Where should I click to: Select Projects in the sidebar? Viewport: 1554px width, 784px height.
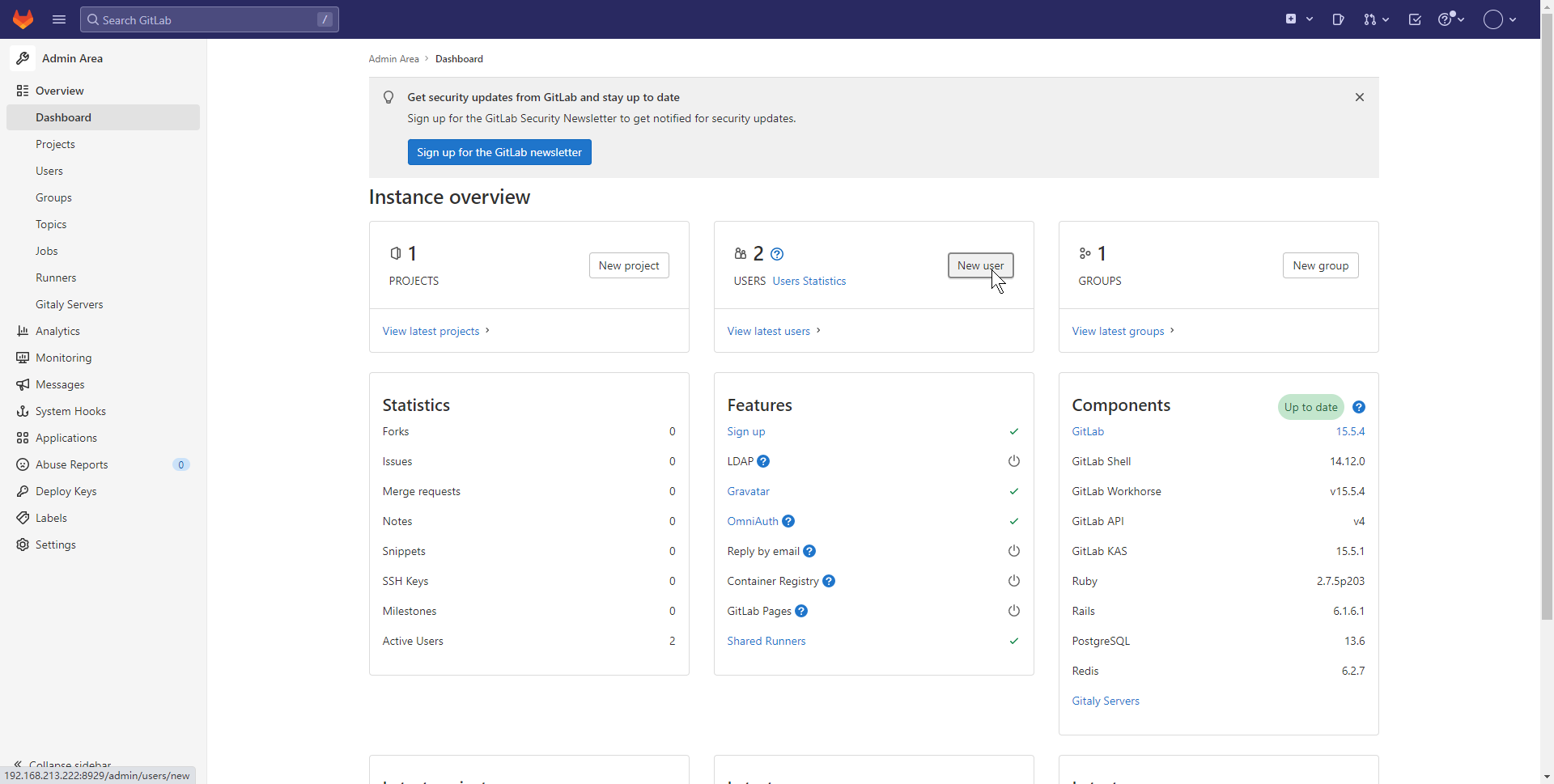[x=55, y=144]
